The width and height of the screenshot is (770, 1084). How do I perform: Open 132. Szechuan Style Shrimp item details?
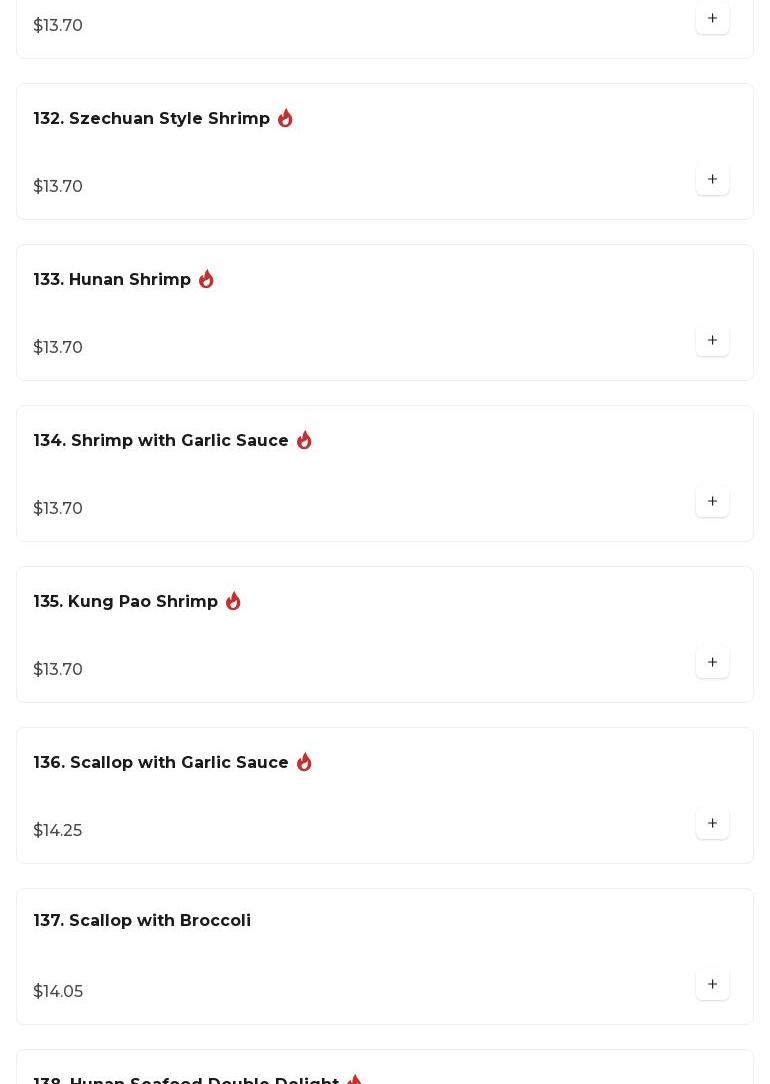pos(152,119)
